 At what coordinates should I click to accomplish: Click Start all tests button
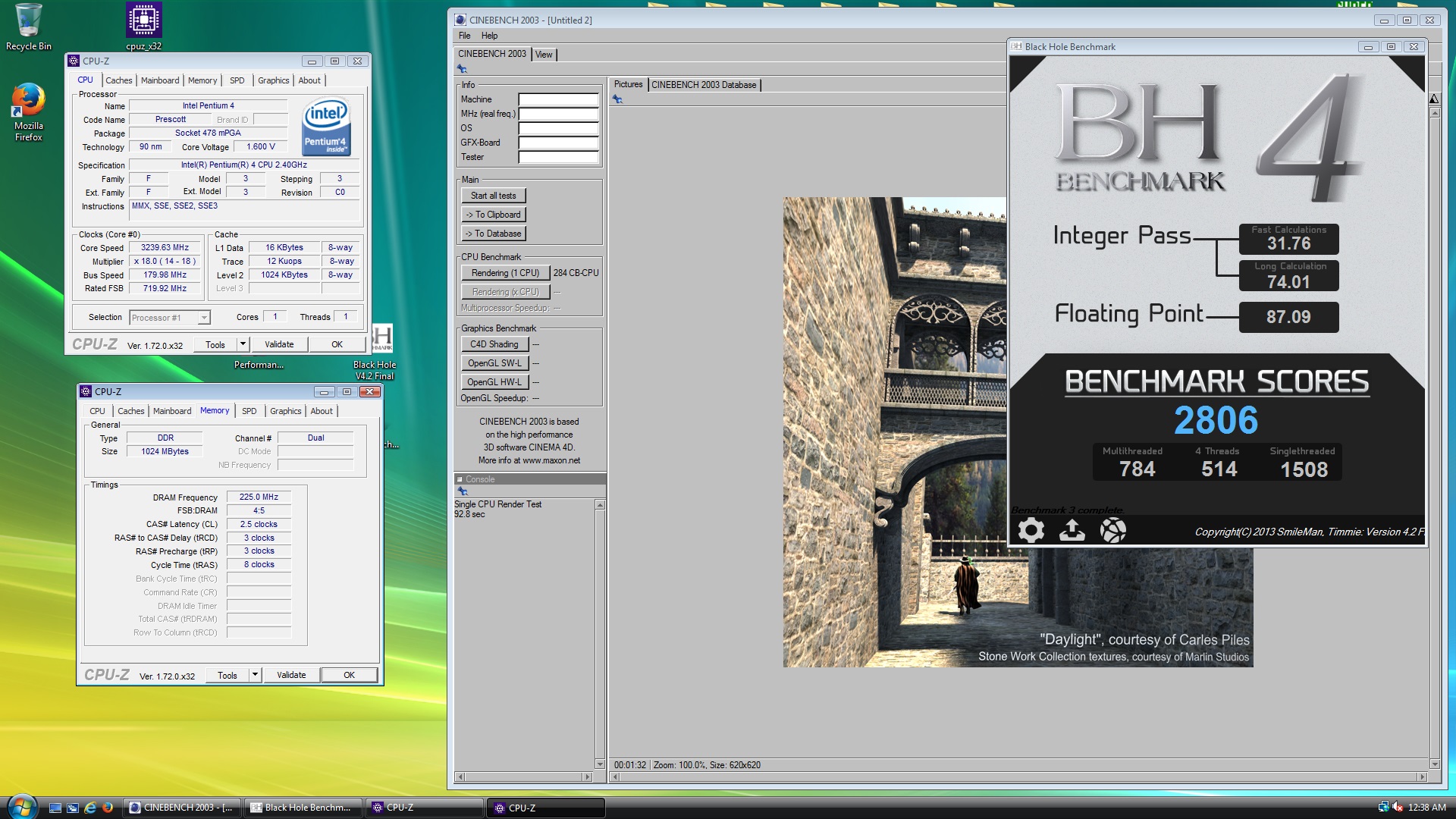[x=493, y=196]
